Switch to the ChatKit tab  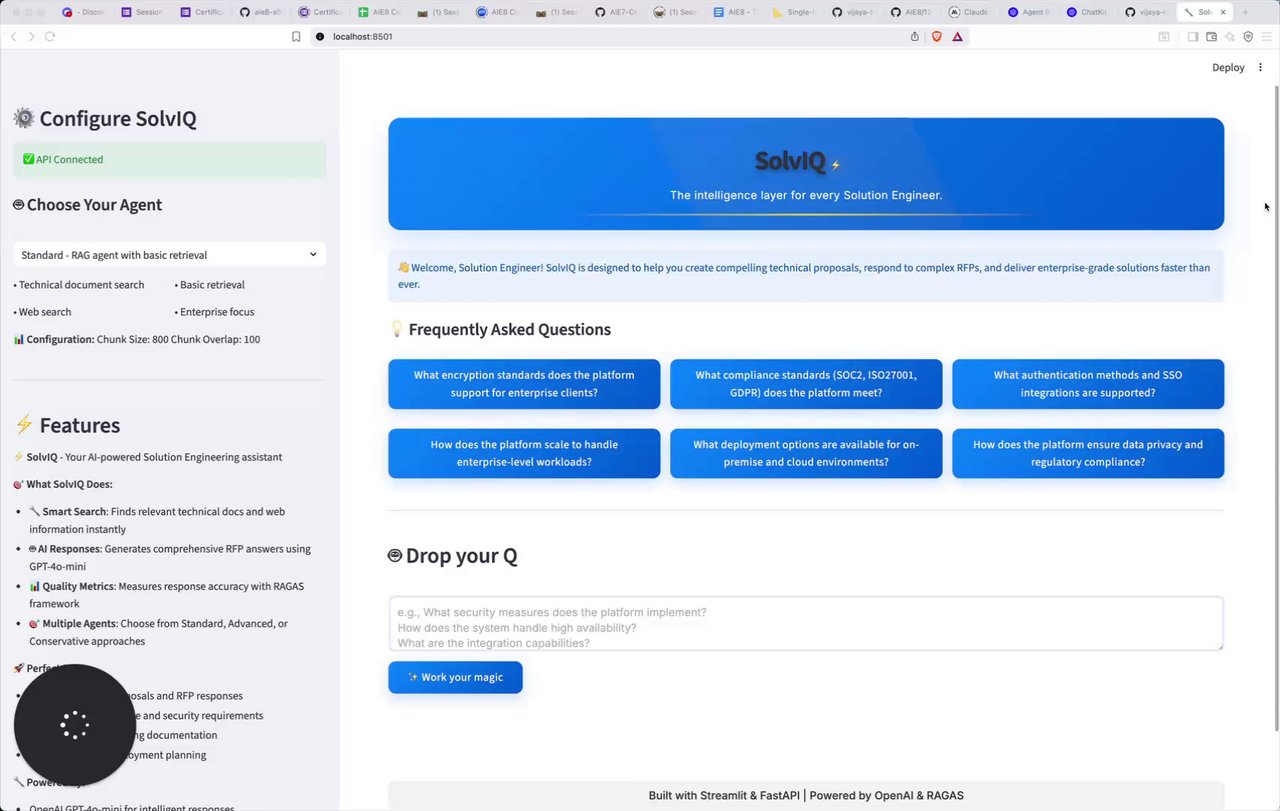(1085, 12)
